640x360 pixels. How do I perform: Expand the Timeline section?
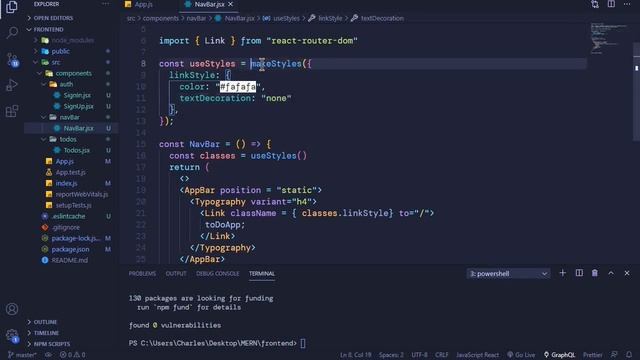[x=46, y=333]
